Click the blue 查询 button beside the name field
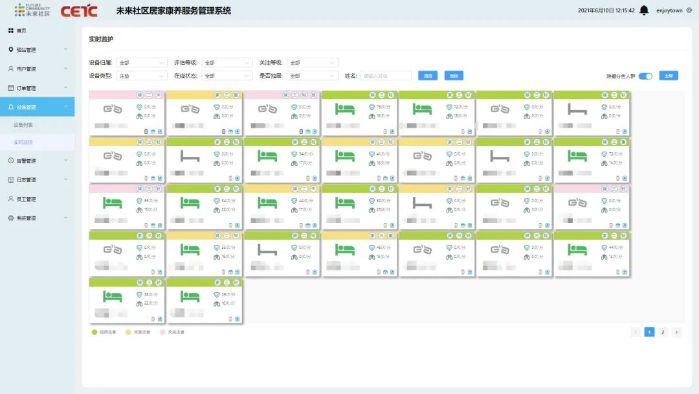The height and width of the screenshot is (394, 699). pyautogui.click(x=428, y=76)
